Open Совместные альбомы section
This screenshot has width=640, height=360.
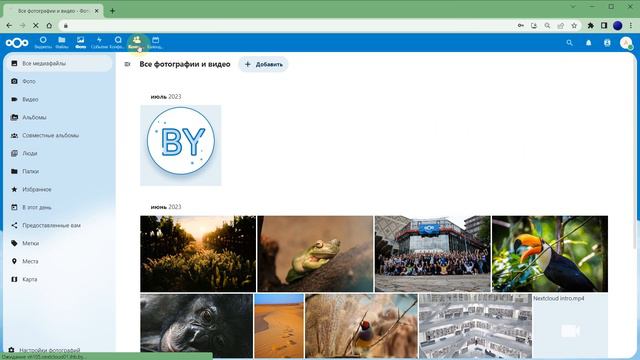[59, 135]
